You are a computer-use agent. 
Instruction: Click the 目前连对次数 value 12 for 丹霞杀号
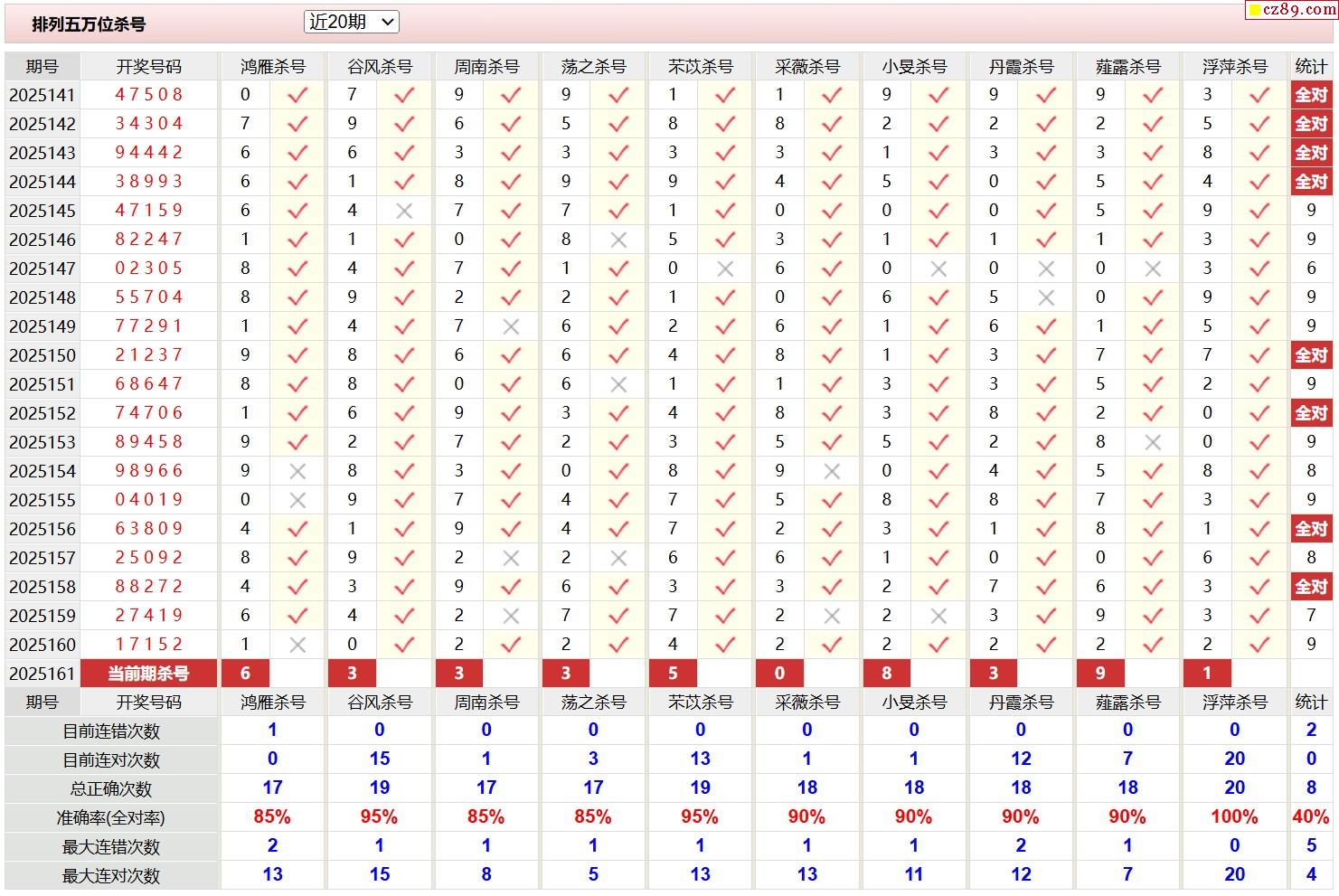(x=1021, y=759)
